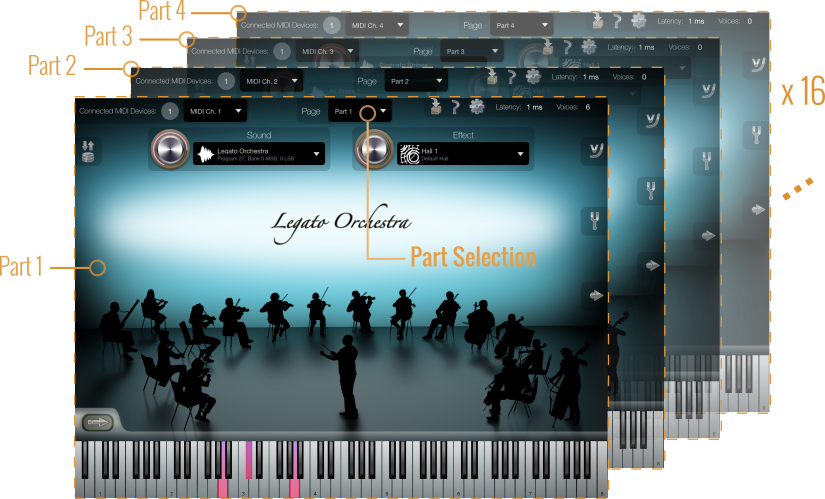Click the Voices 6 readout in Part 1
The width and height of the screenshot is (825, 499).
coord(573,107)
